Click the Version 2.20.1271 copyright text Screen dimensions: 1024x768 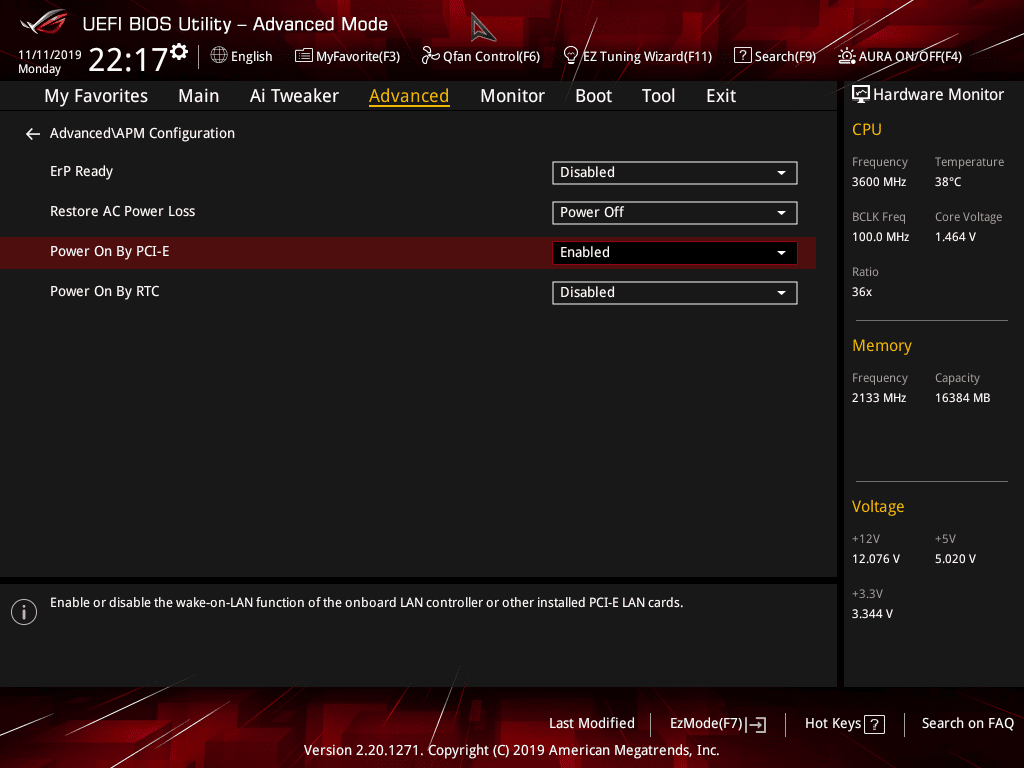pyautogui.click(x=511, y=750)
